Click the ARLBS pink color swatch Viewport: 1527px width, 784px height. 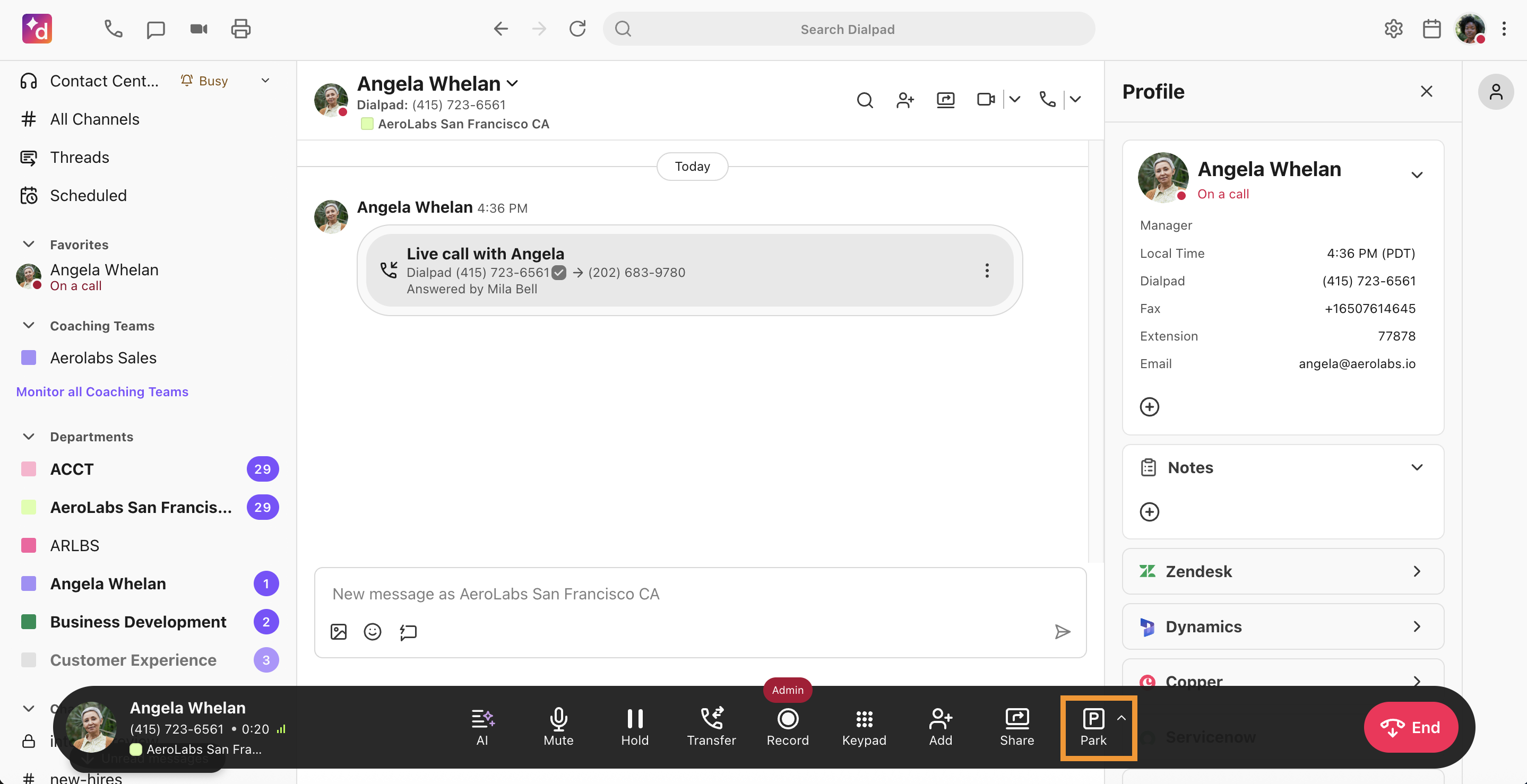click(29, 545)
